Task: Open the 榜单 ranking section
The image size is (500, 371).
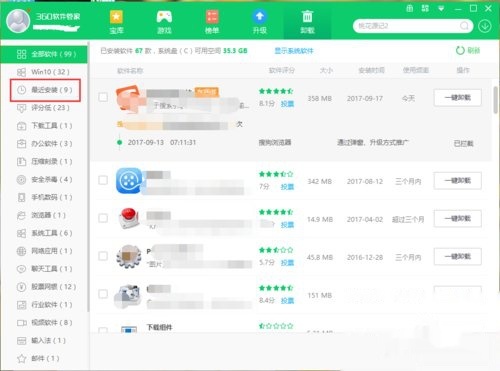Action: 212,22
